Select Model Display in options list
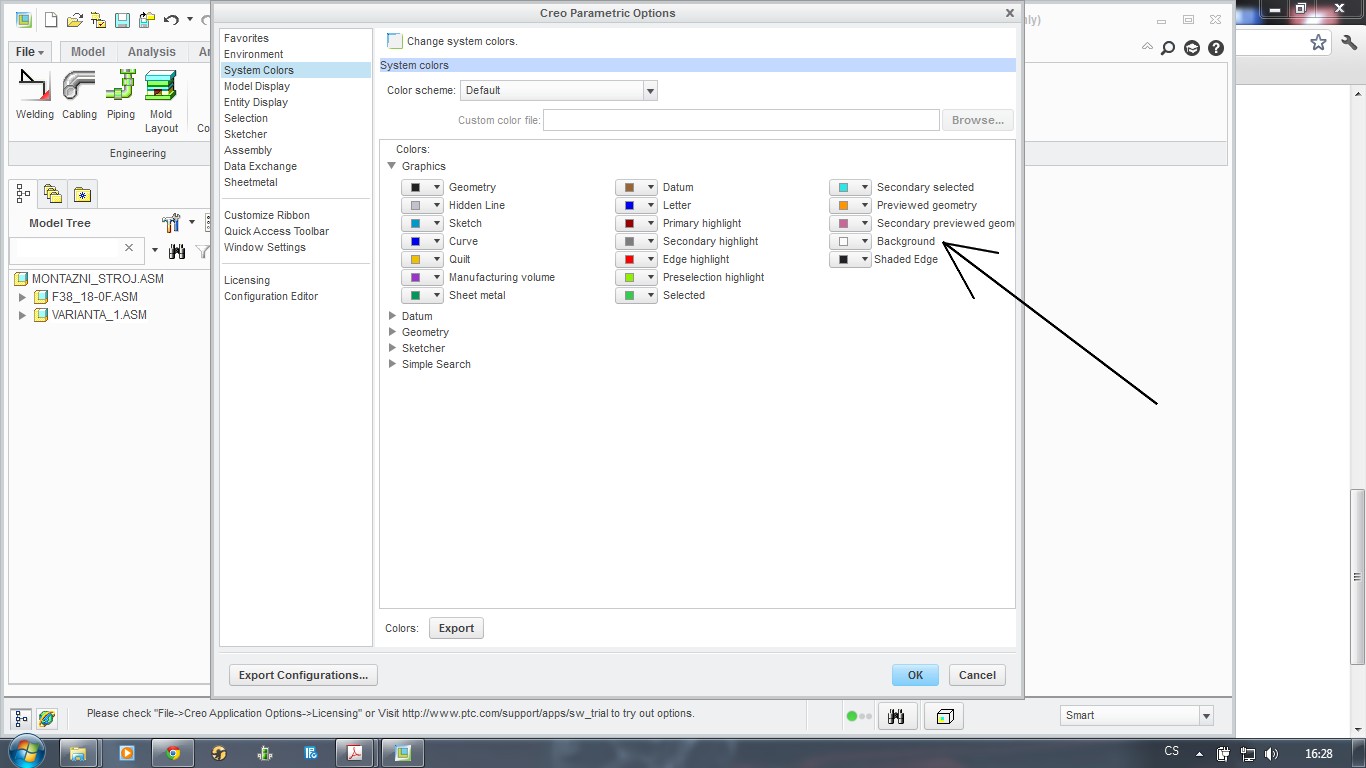 coord(257,86)
